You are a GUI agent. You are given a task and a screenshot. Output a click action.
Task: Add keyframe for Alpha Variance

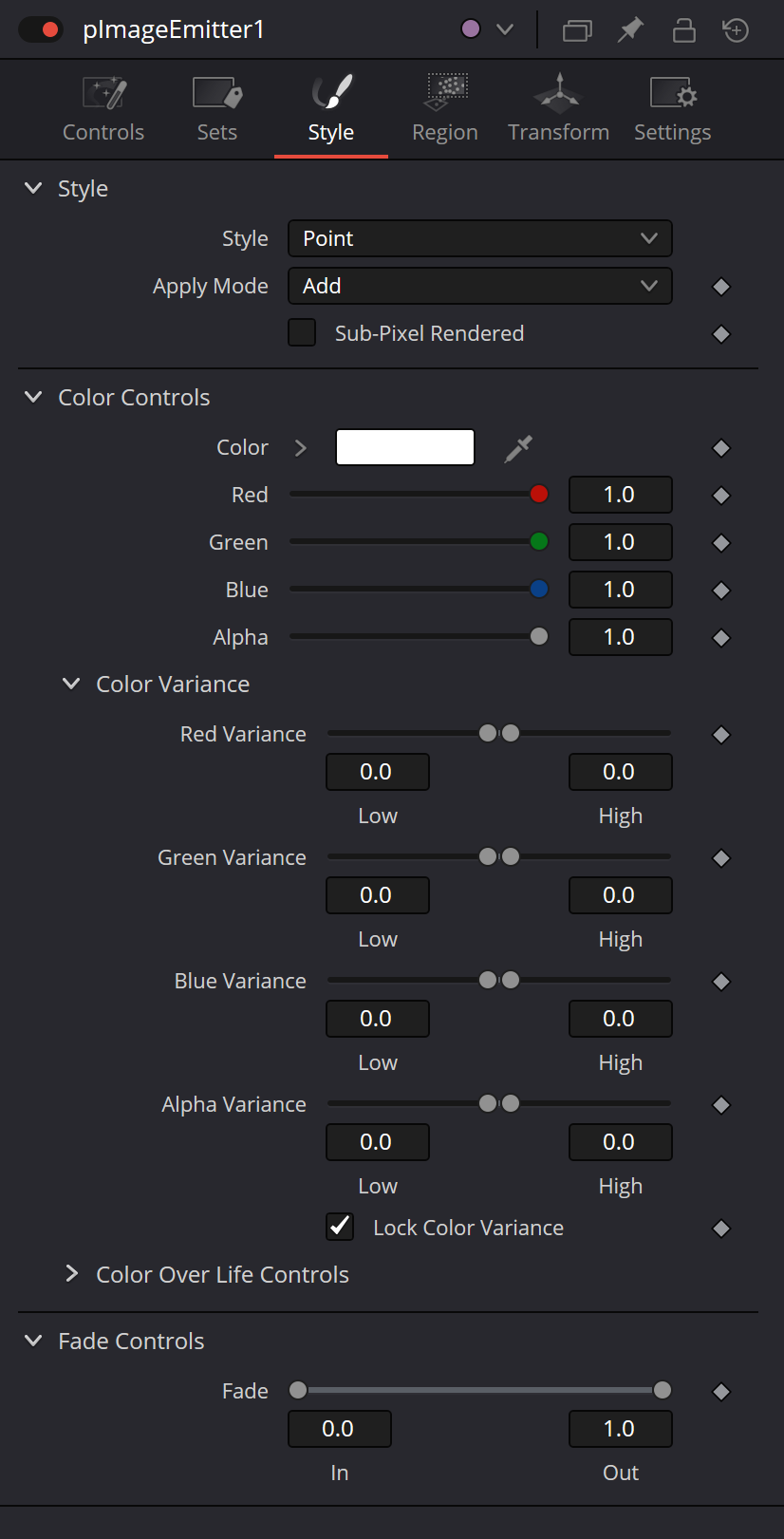(721, 1105)
